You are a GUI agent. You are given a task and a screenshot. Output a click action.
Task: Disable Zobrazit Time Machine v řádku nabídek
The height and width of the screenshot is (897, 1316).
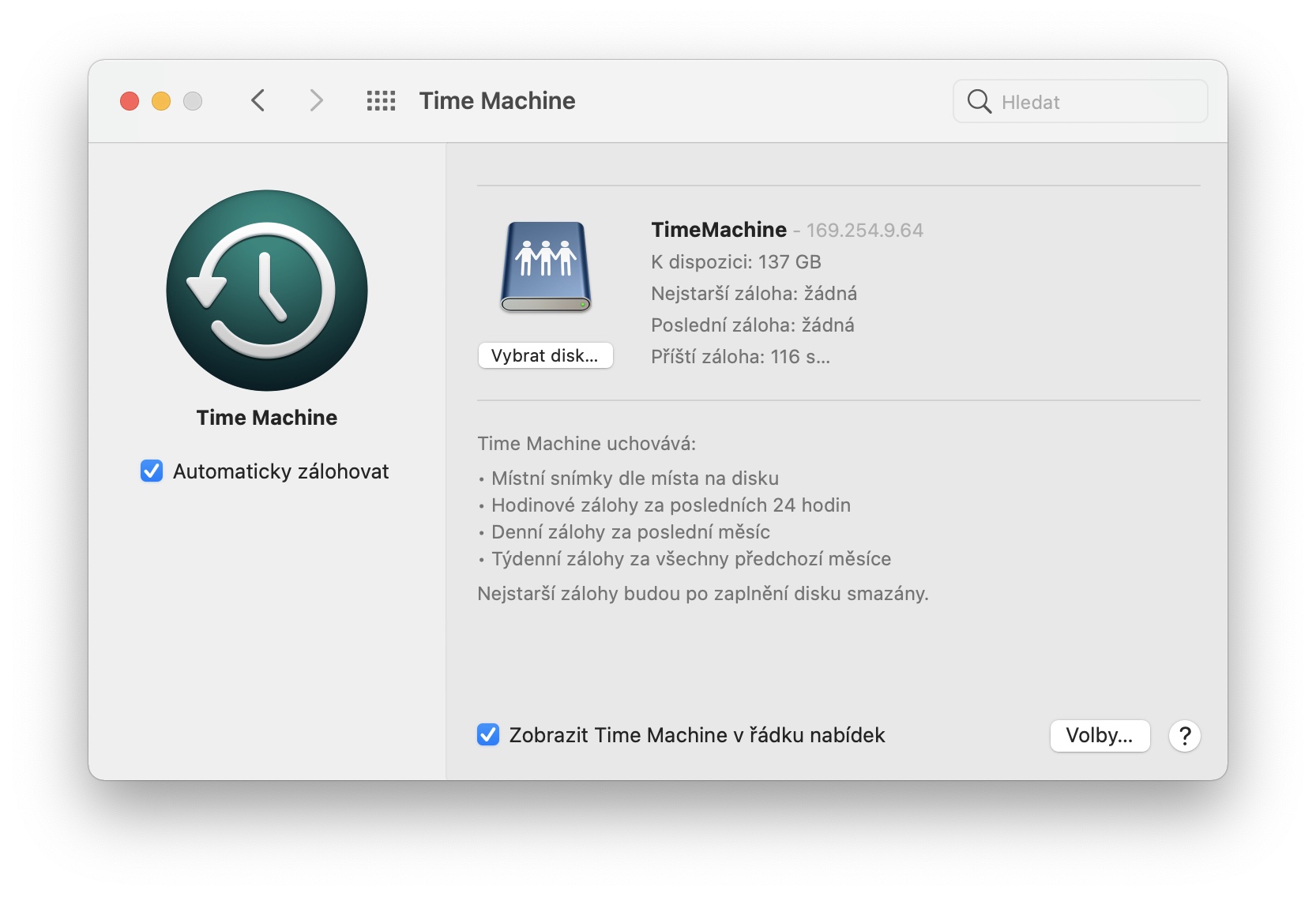pos(488,735)
